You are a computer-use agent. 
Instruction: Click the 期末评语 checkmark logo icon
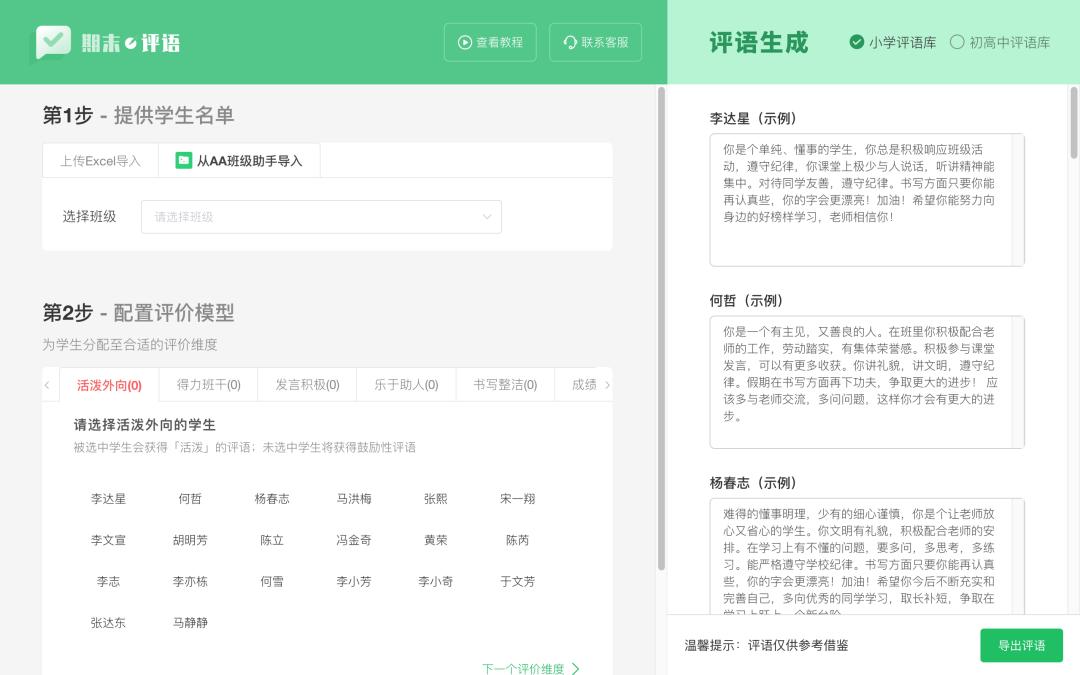tap(54, 41)
